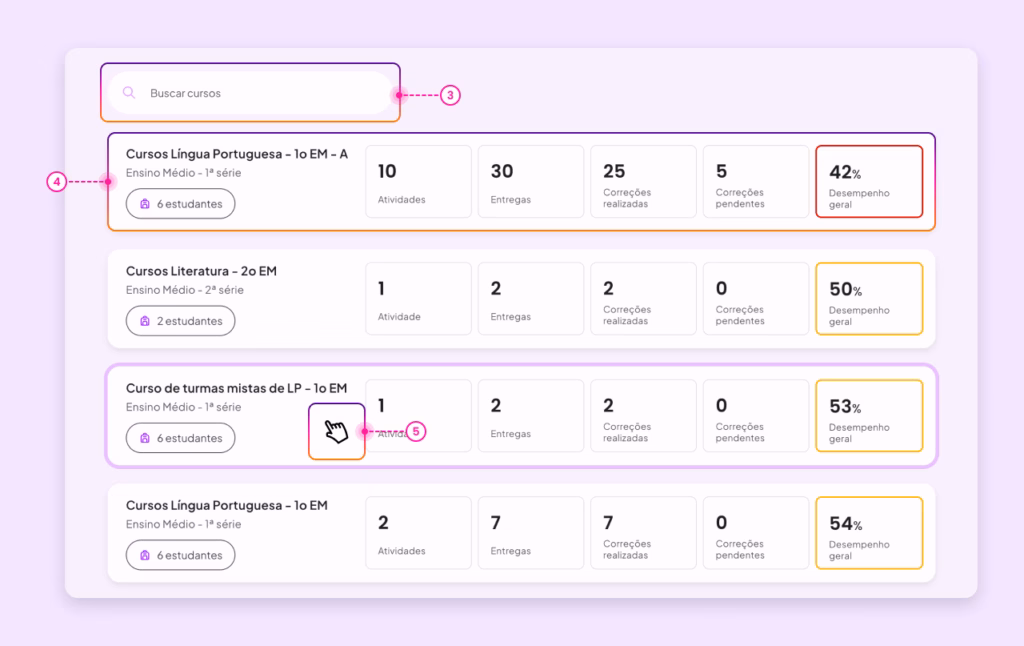
Task: Click backpack icon beside 2 estudantes
Action: [145, 321]
